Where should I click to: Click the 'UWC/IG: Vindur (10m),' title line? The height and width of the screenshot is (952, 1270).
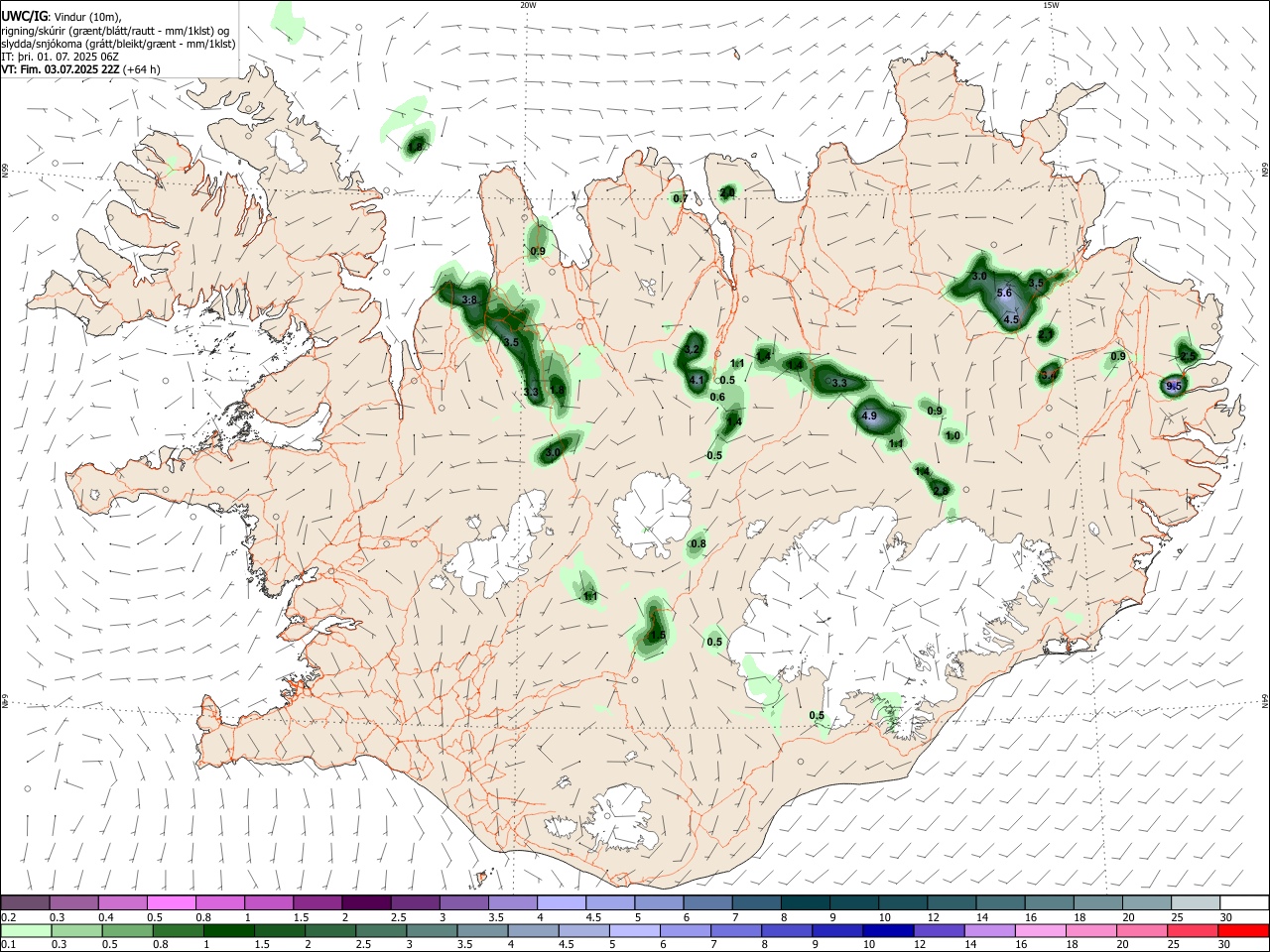pos(61,16)
